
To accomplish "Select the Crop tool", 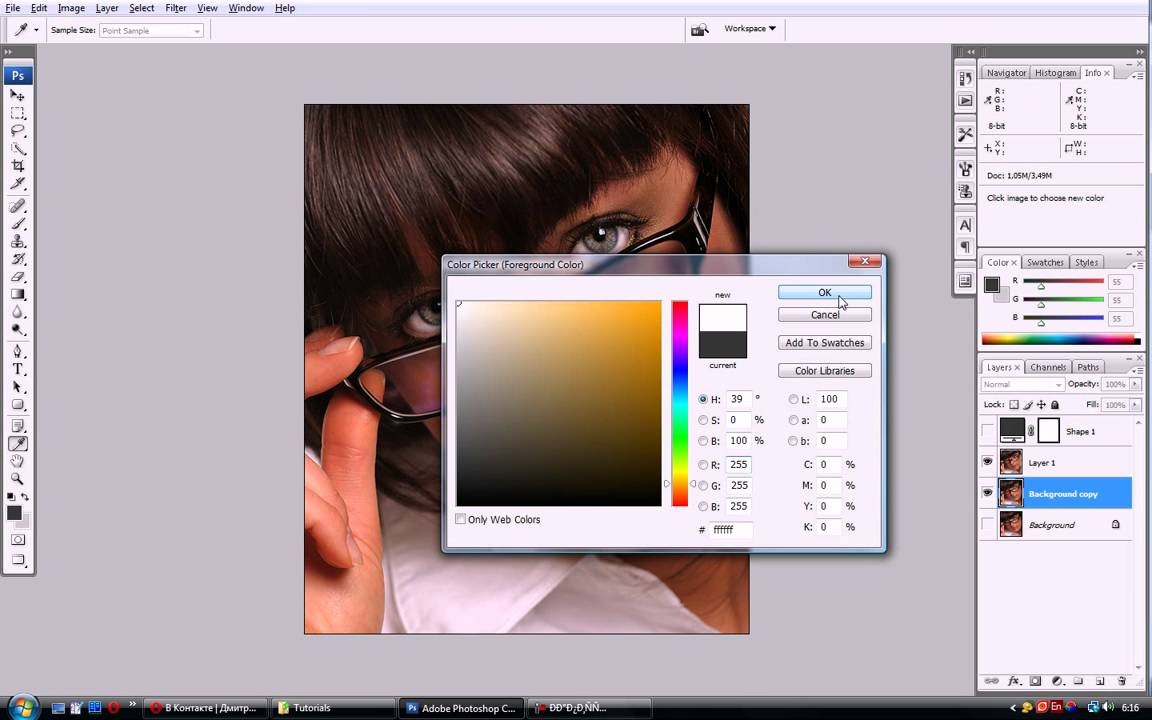I will pos(17,166).
